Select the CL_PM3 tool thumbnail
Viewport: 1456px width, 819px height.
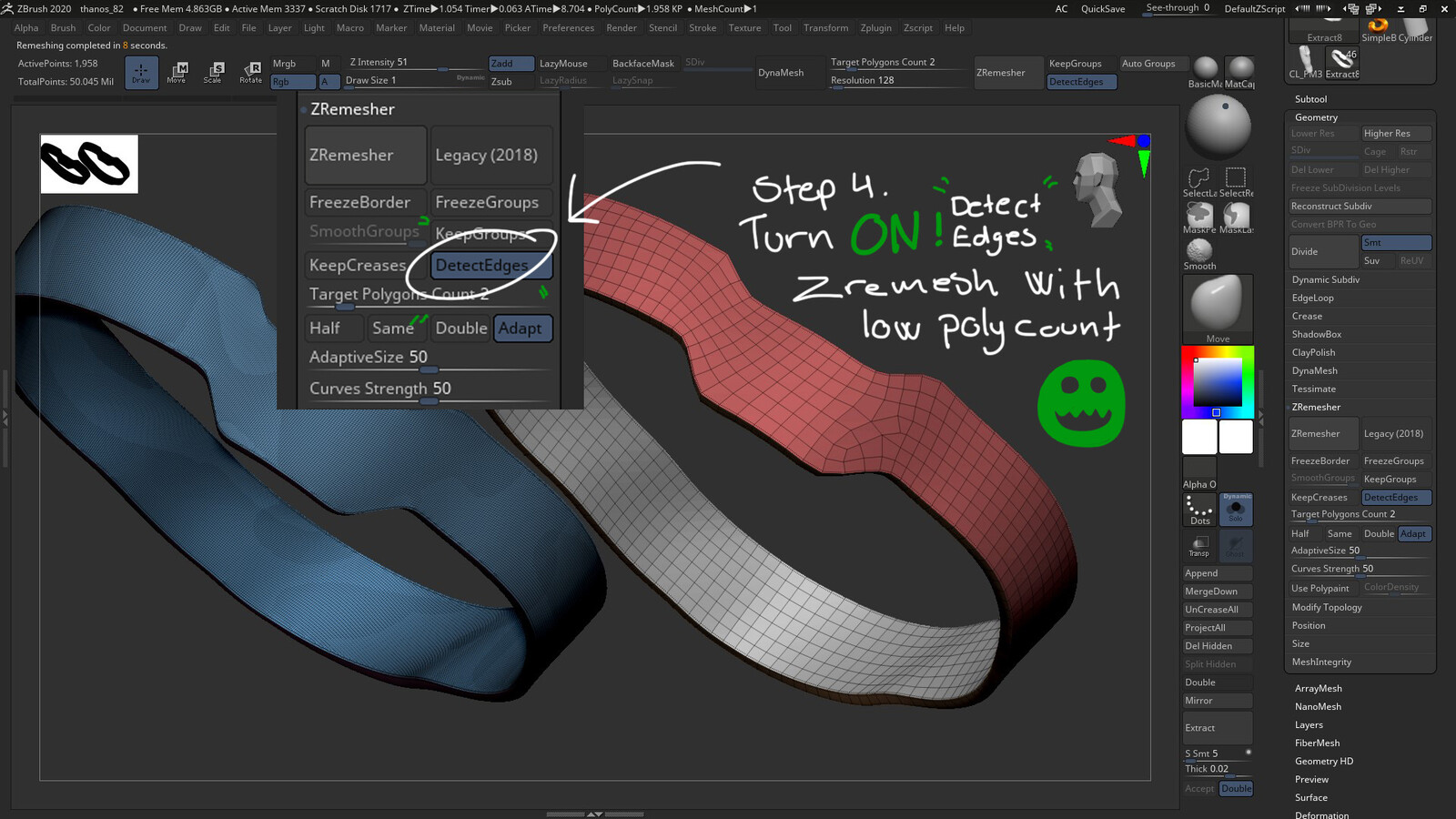[1306, 63]
